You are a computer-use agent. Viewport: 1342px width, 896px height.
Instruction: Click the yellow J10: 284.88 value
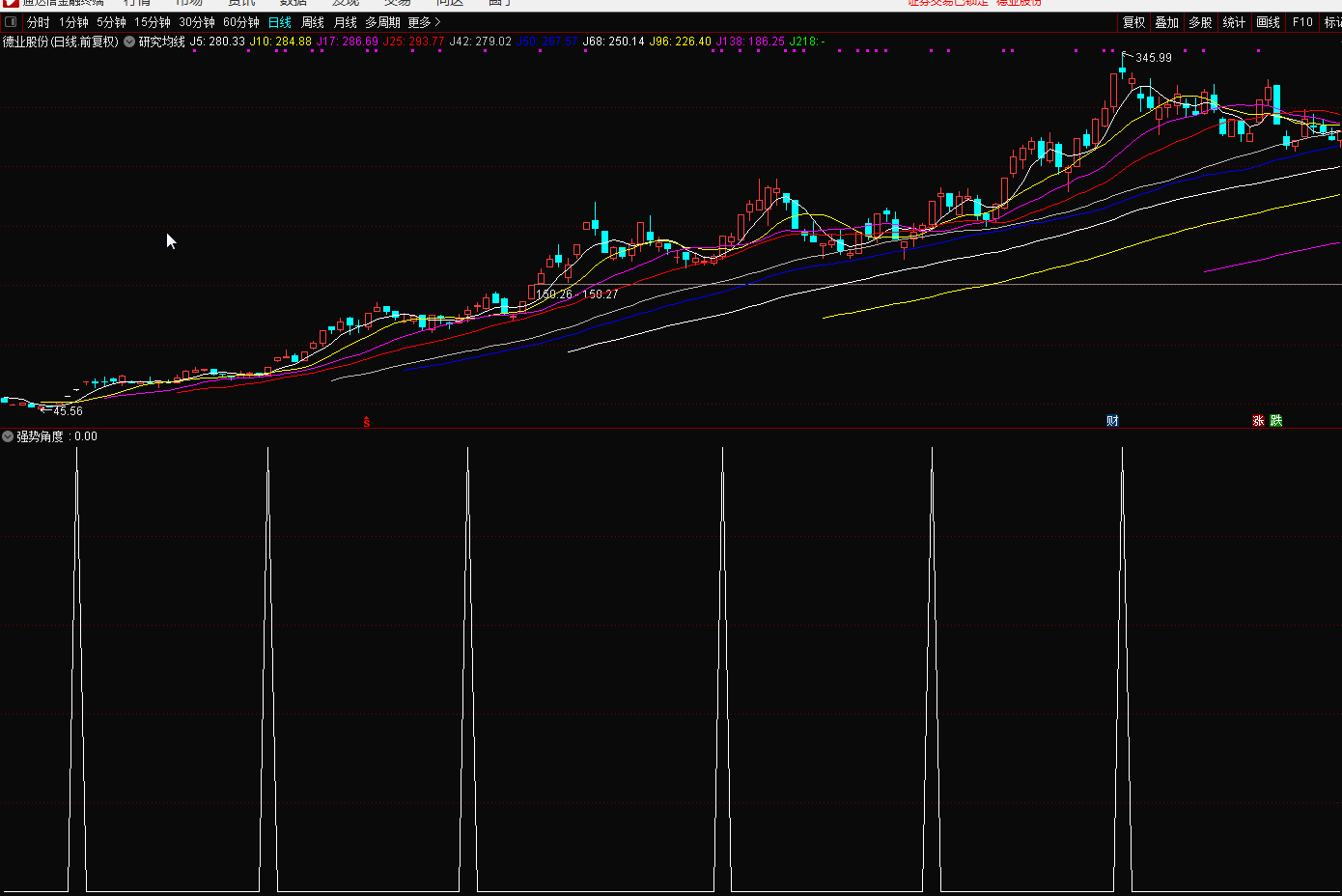[281, 42]
